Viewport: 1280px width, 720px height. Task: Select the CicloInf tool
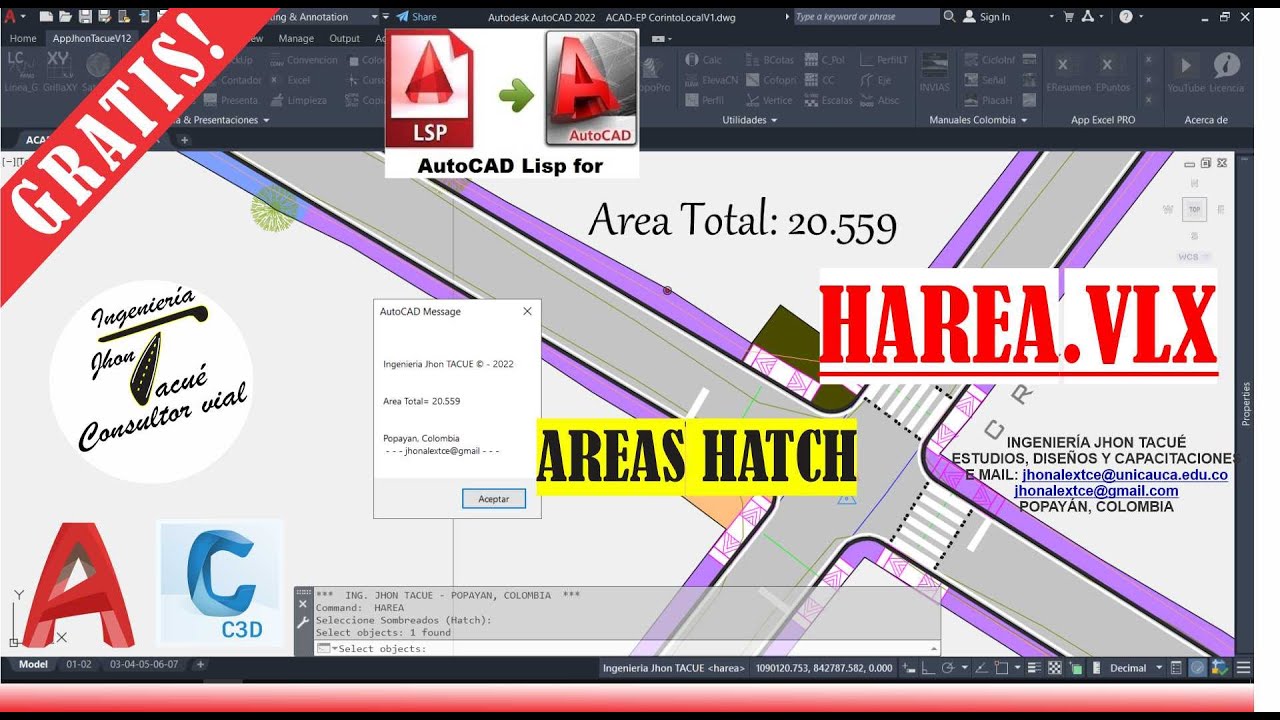[x=990, y=60]
